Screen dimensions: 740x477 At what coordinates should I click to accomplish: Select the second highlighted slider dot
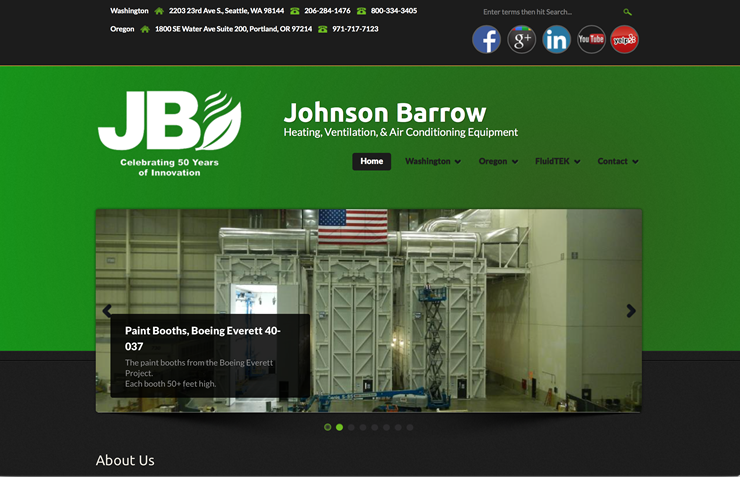[339, 427]
